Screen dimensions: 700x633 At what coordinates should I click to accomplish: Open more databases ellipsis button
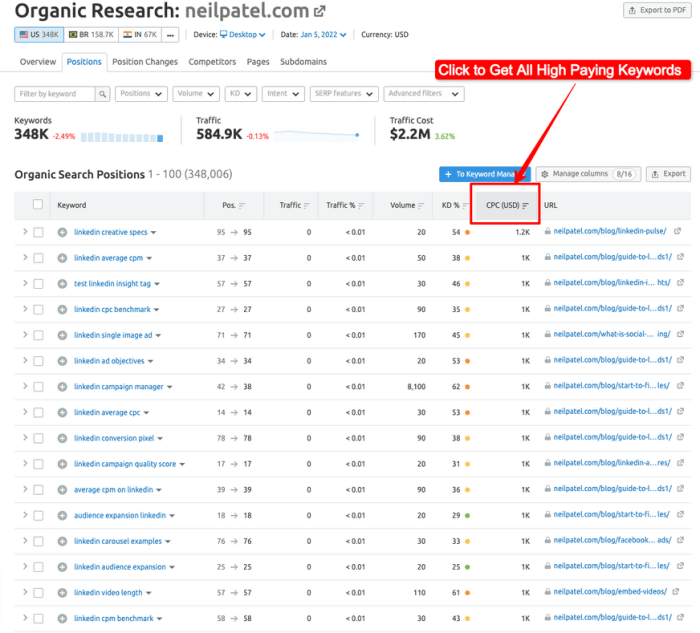coord(171,34)
